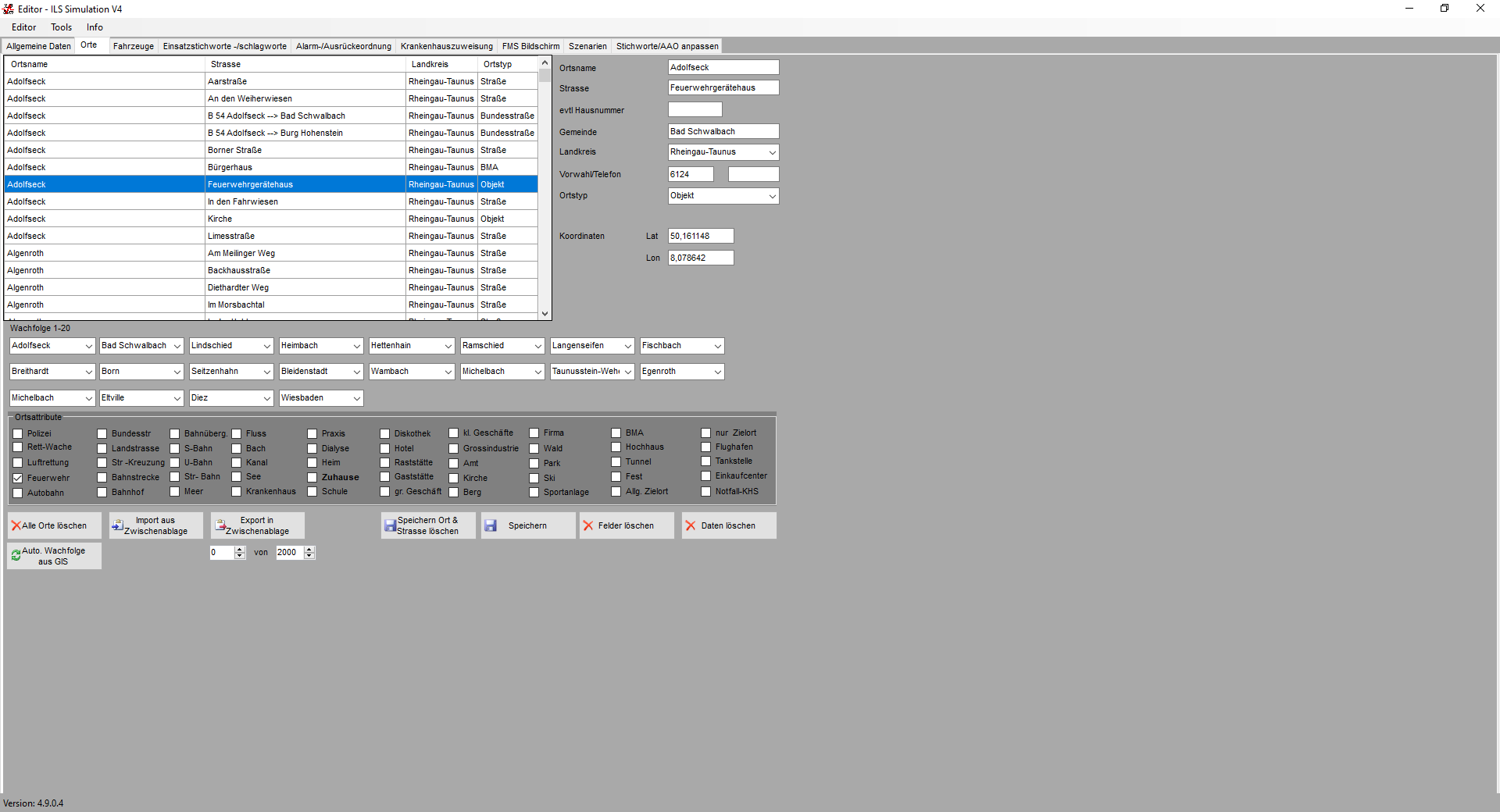Click red X icon on Felder löschen
The image size is (1500, 812).
(588, 526)
